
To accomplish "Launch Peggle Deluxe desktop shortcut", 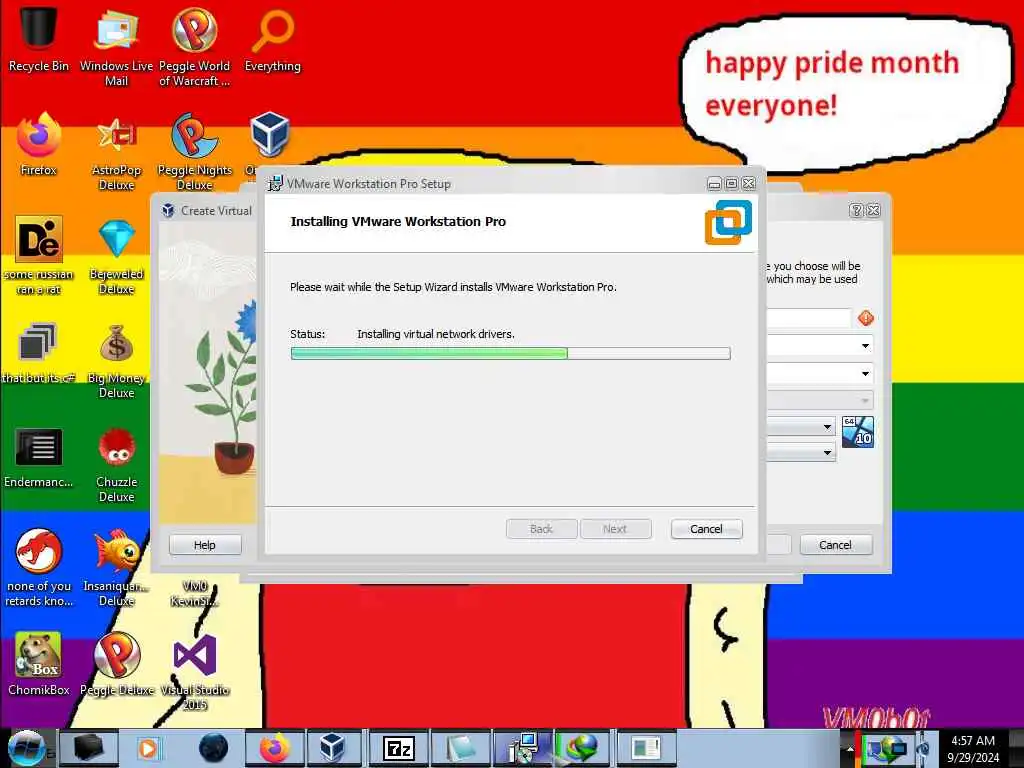I will pyautogui.click(x=116, y=664).
